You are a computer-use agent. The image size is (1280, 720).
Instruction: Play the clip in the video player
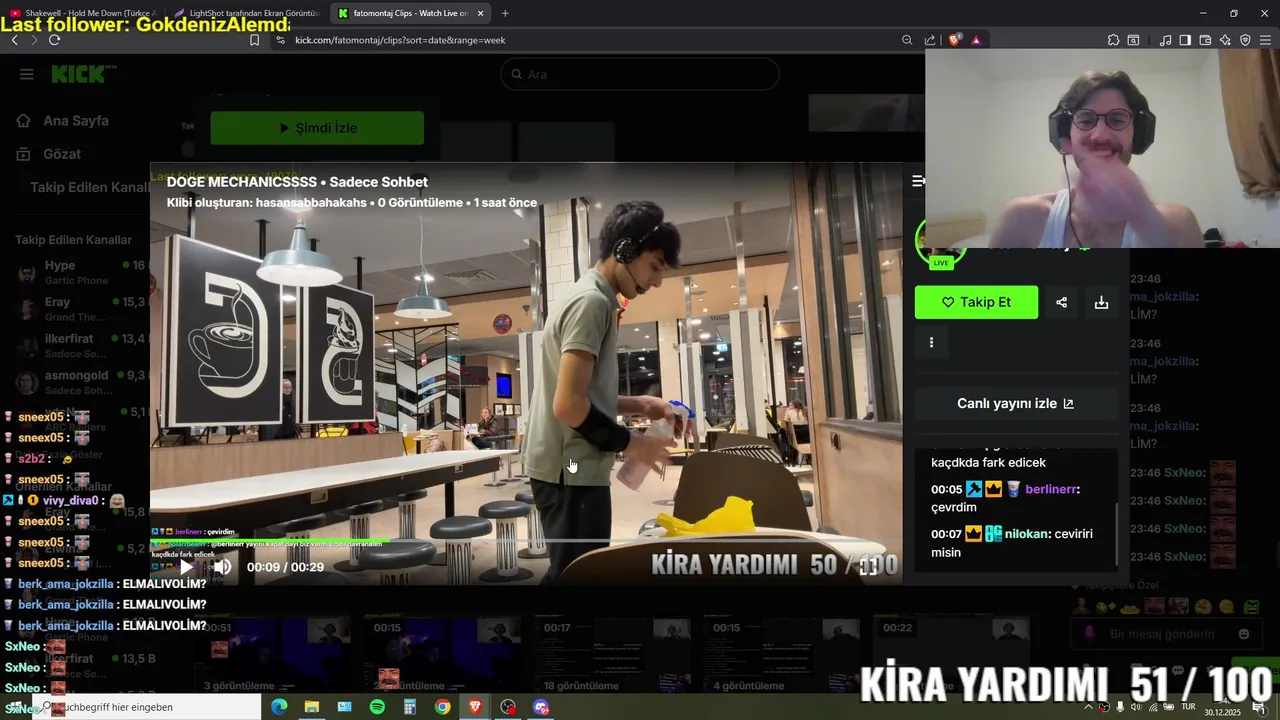point(186,567)
